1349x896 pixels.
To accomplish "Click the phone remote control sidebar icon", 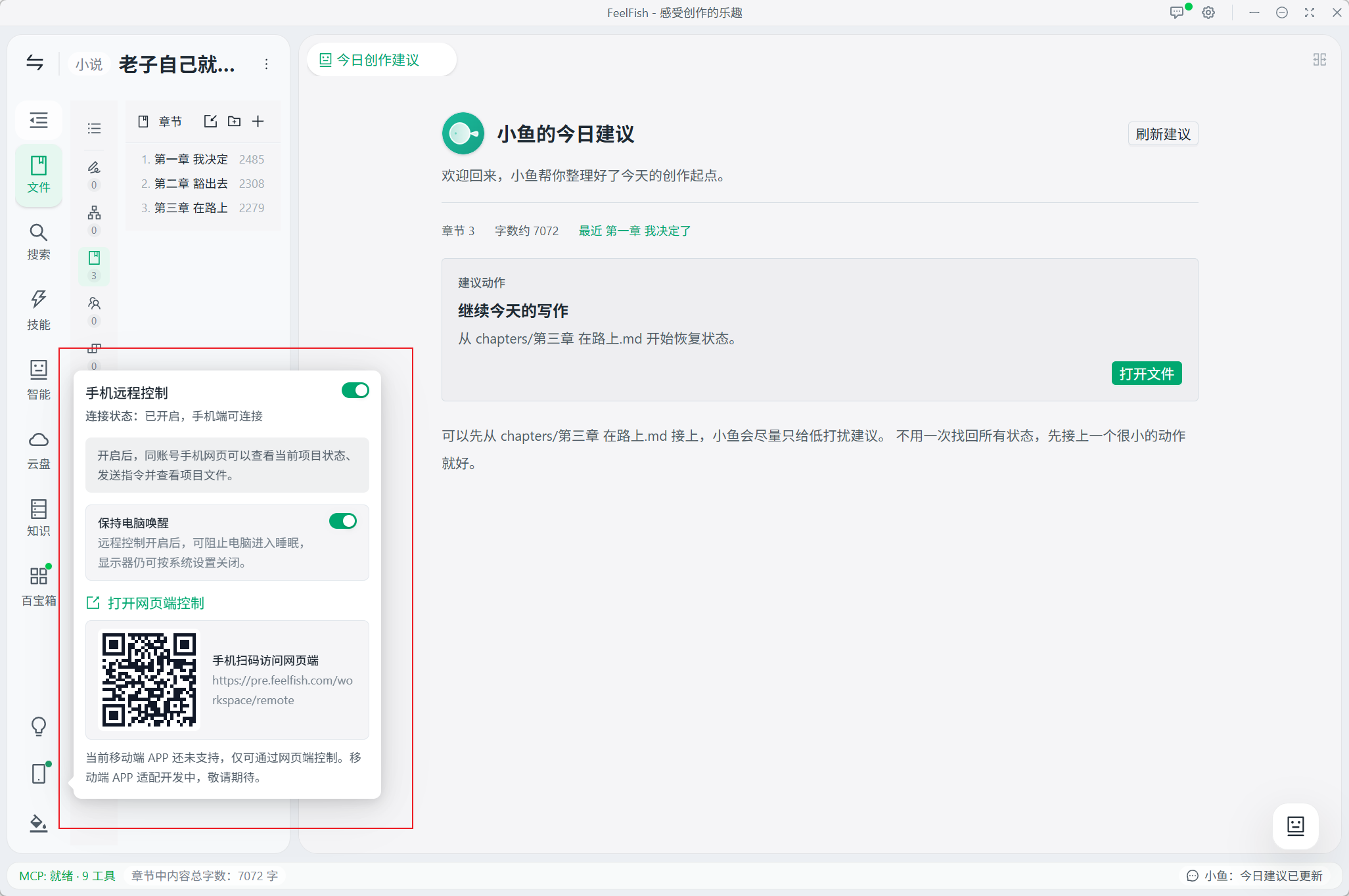I will pos(38,773).
